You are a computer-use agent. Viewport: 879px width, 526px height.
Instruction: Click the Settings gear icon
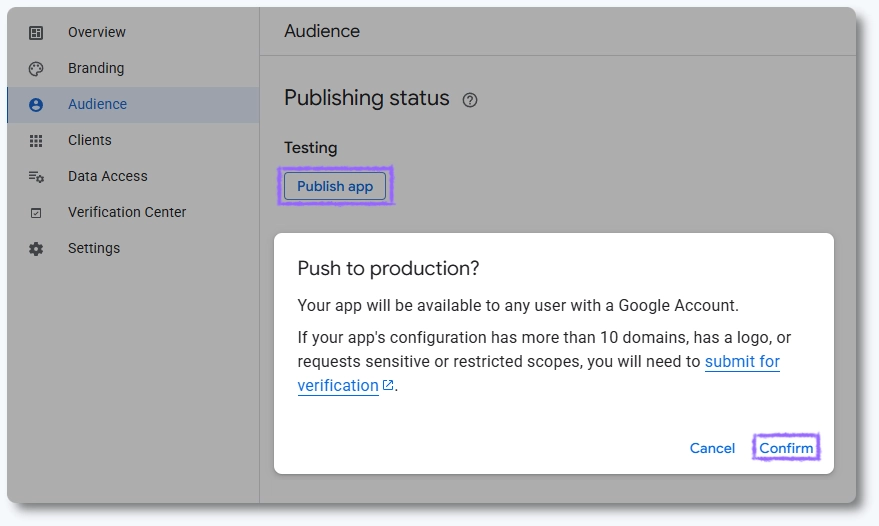point(36,249)
